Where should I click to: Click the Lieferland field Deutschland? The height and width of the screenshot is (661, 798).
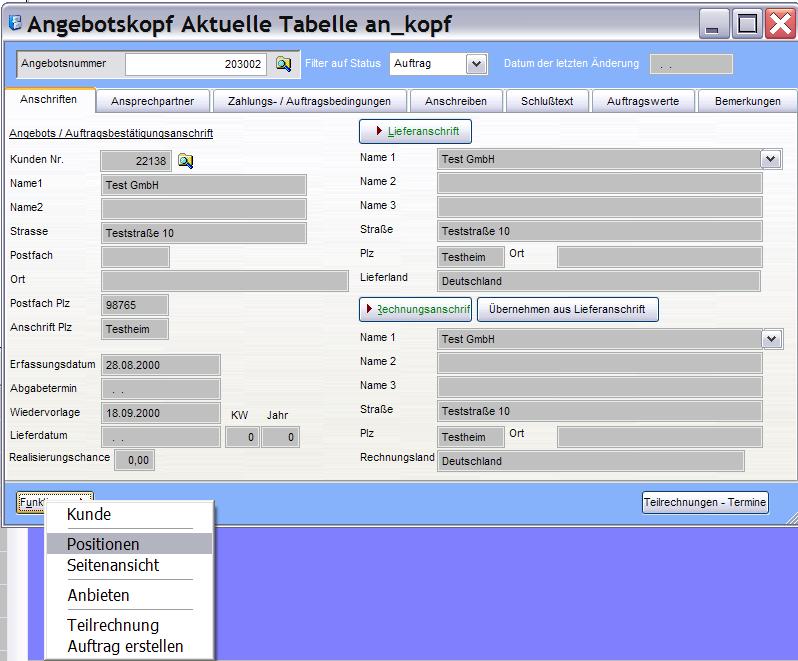coord(598,281)
